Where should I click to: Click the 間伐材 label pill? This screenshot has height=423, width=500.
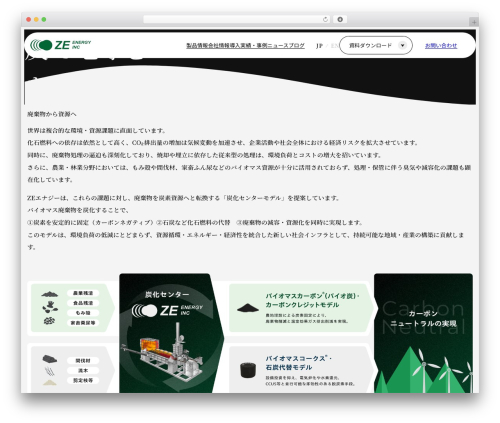pyautogui.click(x=83, y=361)
